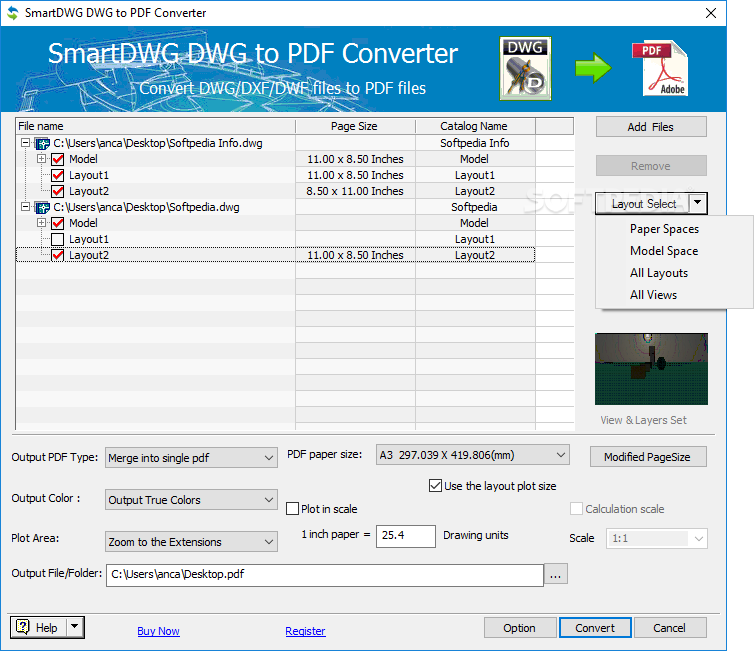This screenshot has width=754, height=651.
Task: Click the Convert button
Action: [595, 628]
